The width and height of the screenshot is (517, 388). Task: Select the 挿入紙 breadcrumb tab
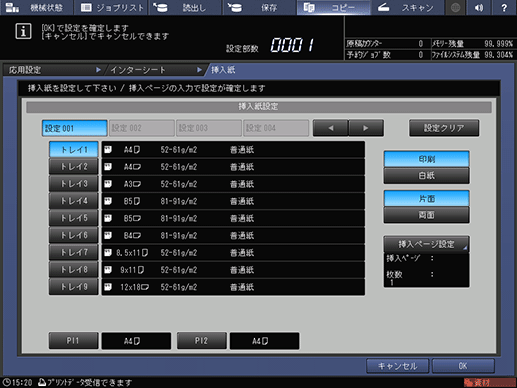tap(223, 70)
